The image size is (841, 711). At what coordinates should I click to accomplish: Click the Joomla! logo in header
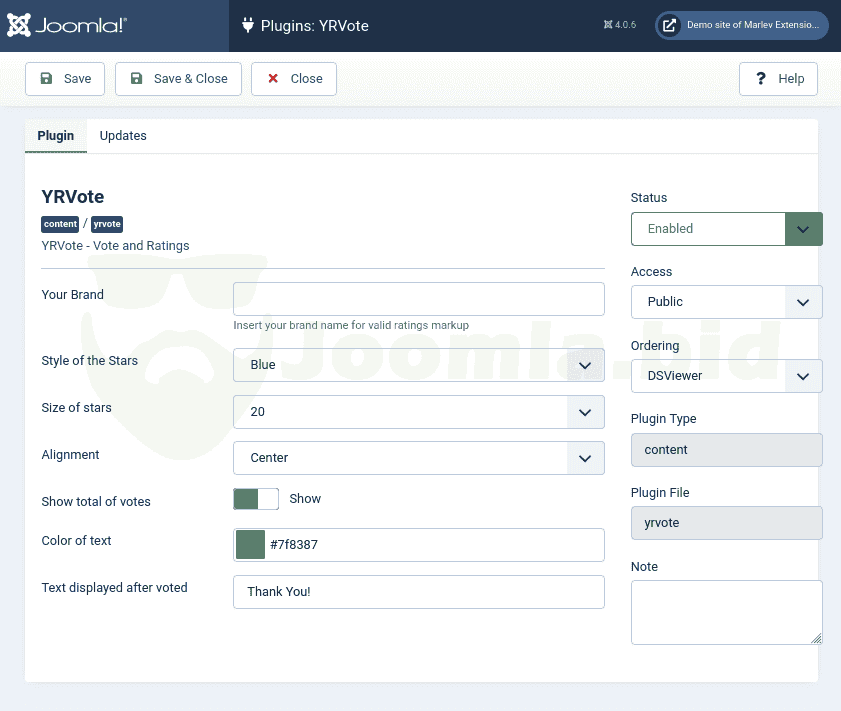point(67,25)
